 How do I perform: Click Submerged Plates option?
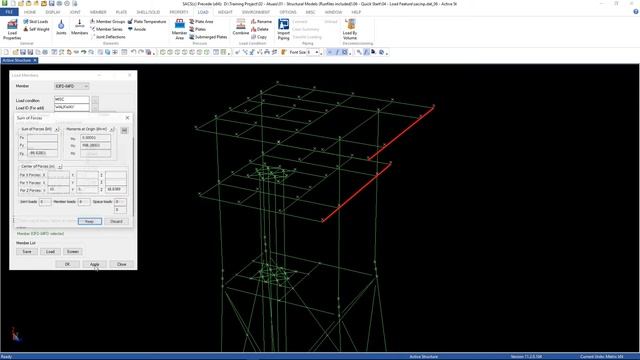click(208, 37)
